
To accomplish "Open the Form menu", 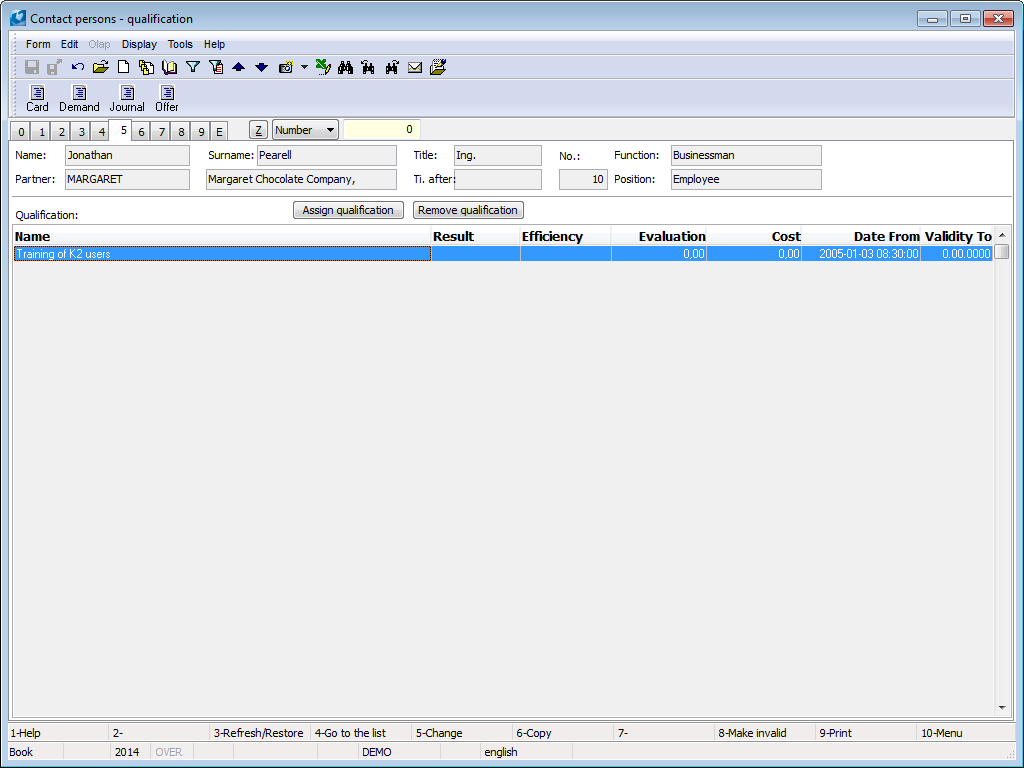I will coord(38,44).
